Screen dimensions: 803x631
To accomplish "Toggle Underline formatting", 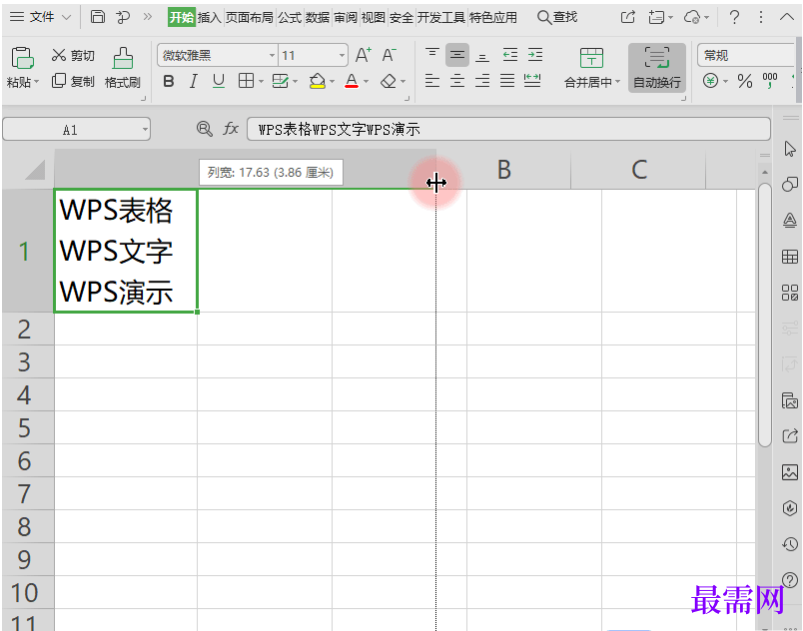I will 219,81.
